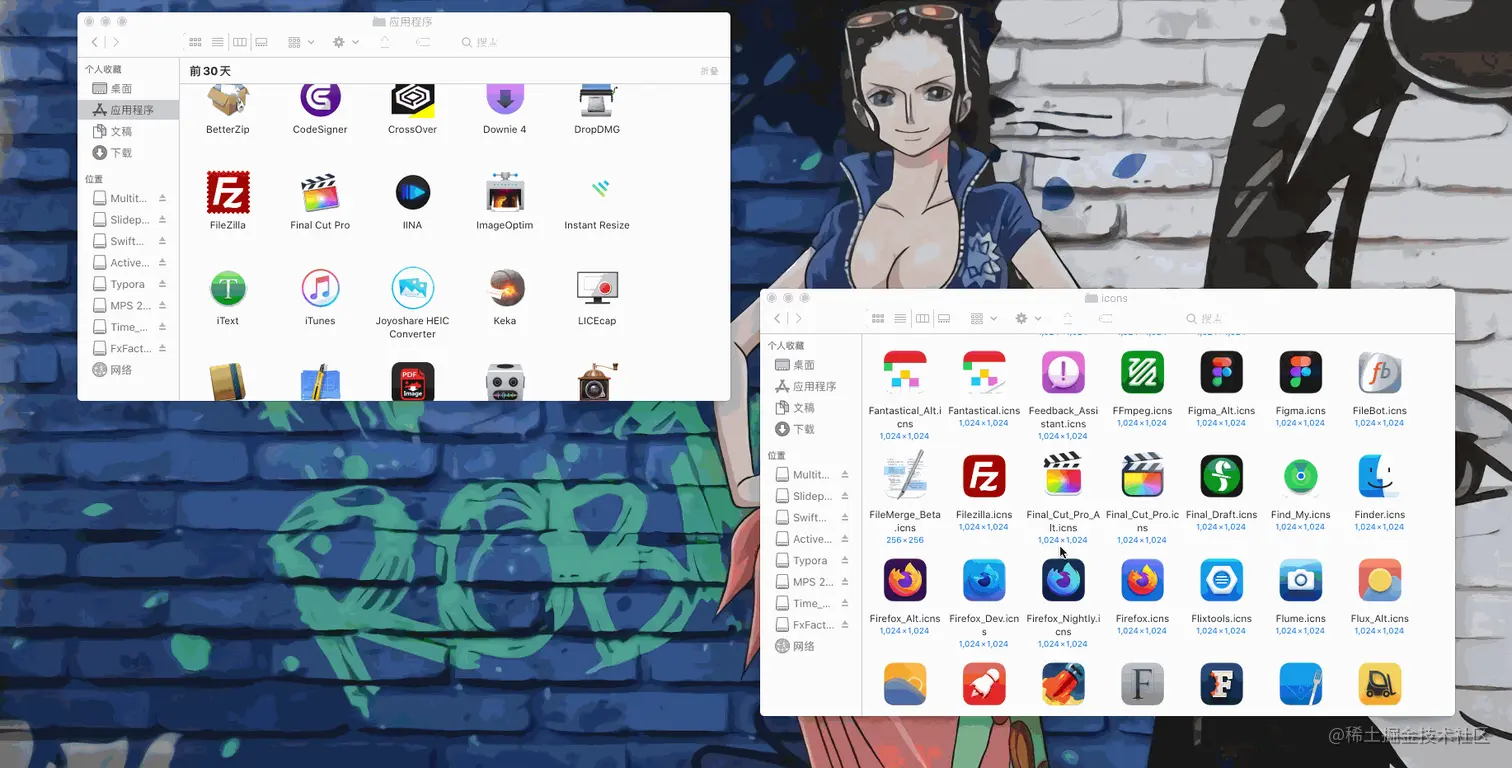Click the DropDMG app icon
The image size is (1512, 768).
point(597,101)
